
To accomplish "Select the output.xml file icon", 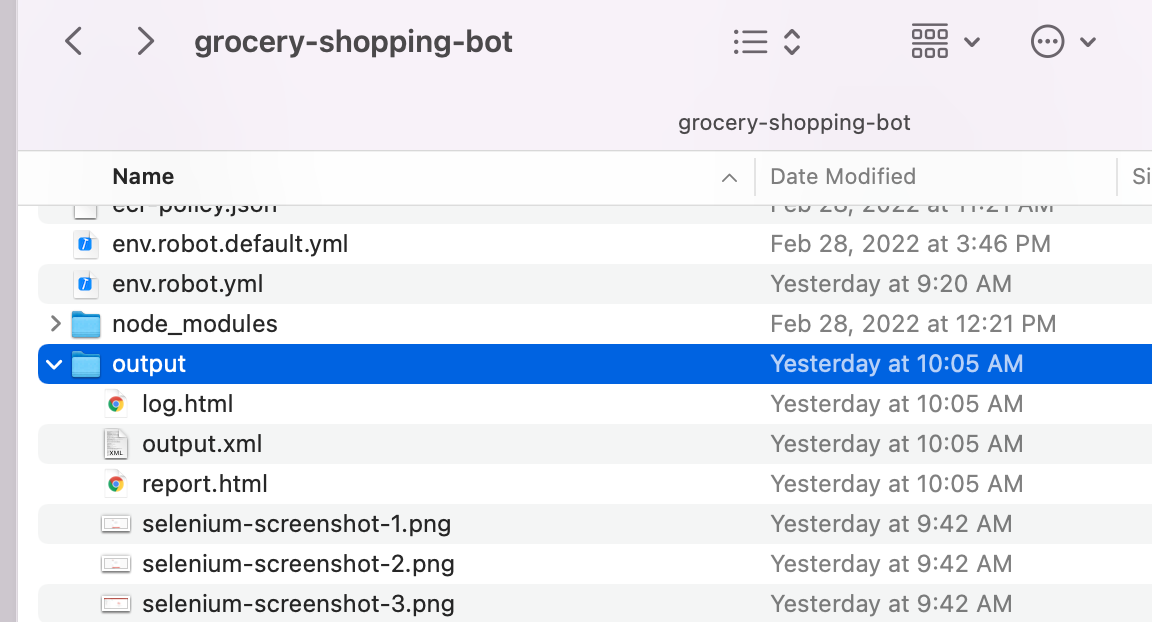I will click(115, 444).
